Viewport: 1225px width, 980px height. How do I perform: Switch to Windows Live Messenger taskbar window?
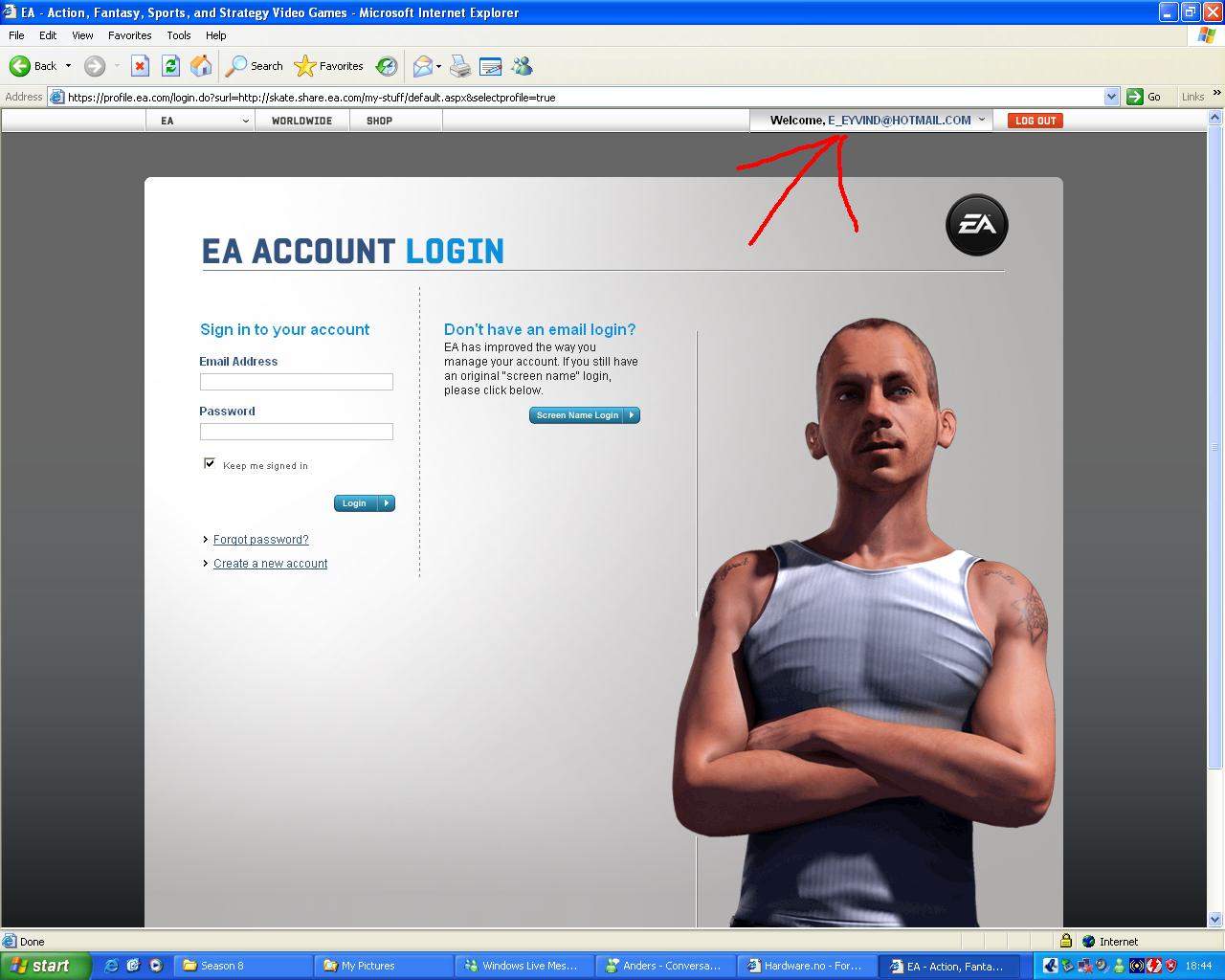pyautogui.click(x=525, y=966)
